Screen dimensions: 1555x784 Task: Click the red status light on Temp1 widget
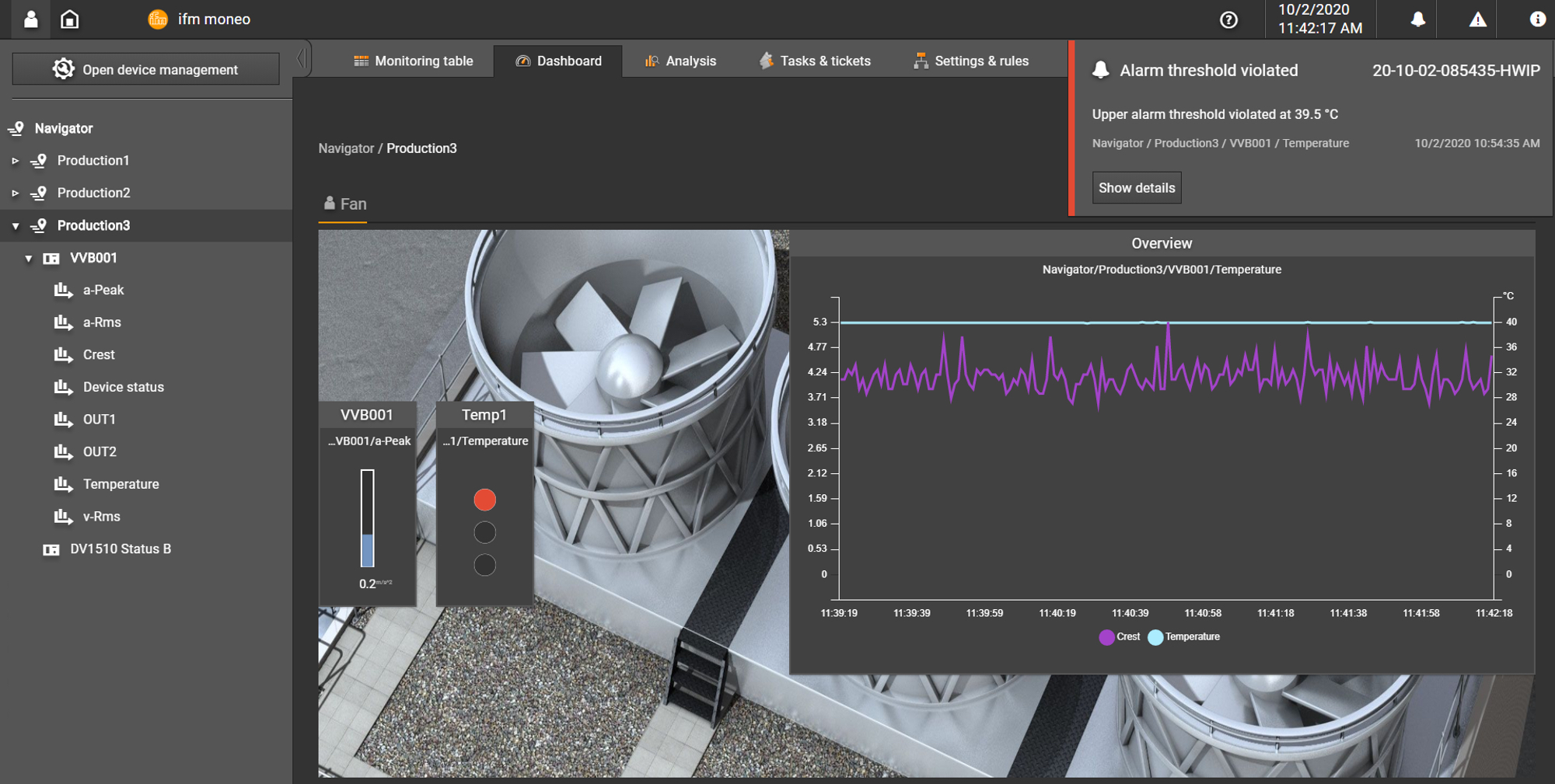click(x=484, y=500)
